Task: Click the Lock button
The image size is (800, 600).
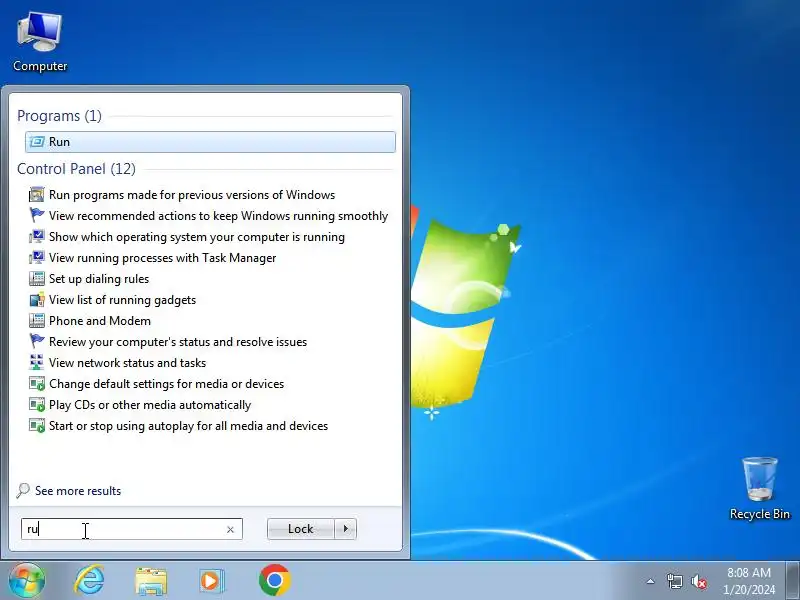Action: [x=301, y=529]
